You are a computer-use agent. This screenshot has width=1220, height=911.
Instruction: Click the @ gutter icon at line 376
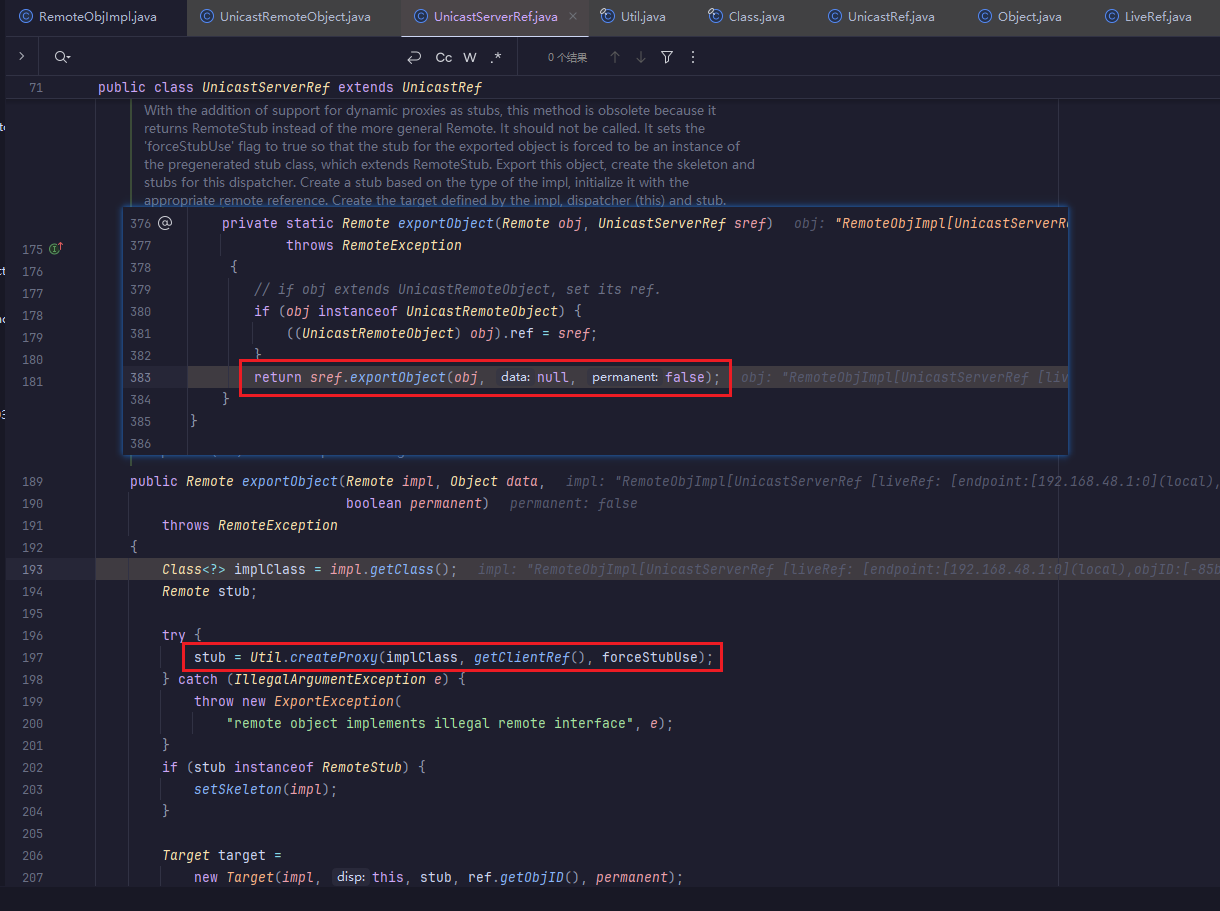pos(165,223)
